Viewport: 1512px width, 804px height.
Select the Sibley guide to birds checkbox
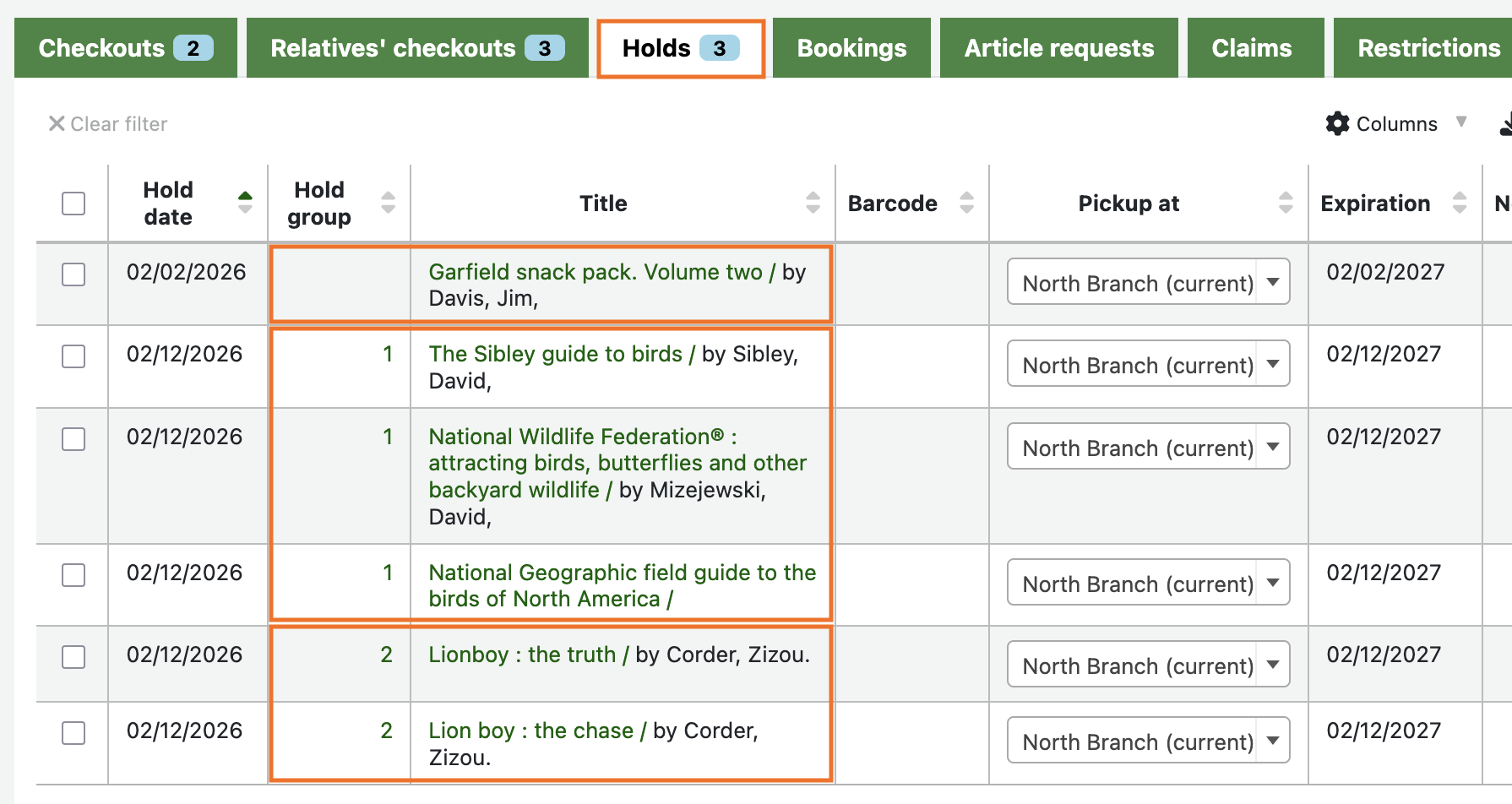(73, 356)
